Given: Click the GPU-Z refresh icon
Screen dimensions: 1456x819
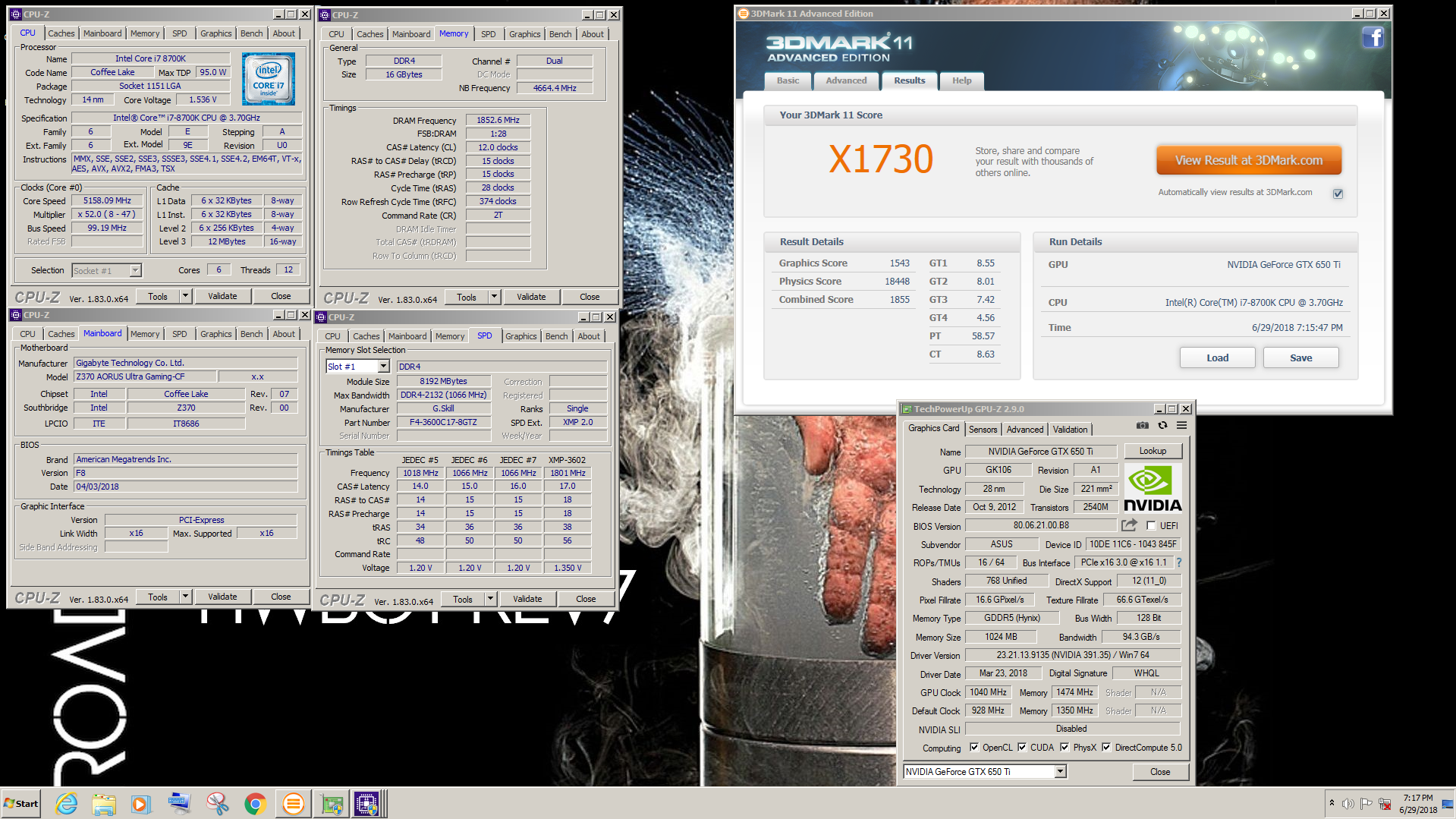Looking at the screenshot, I should click(1162, 426).
